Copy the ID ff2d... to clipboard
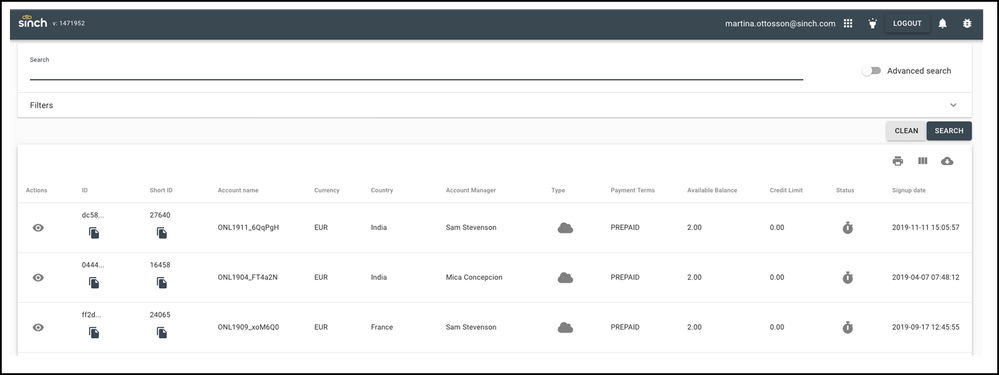Viewport: 999px width, 375px height. point(94,332)
